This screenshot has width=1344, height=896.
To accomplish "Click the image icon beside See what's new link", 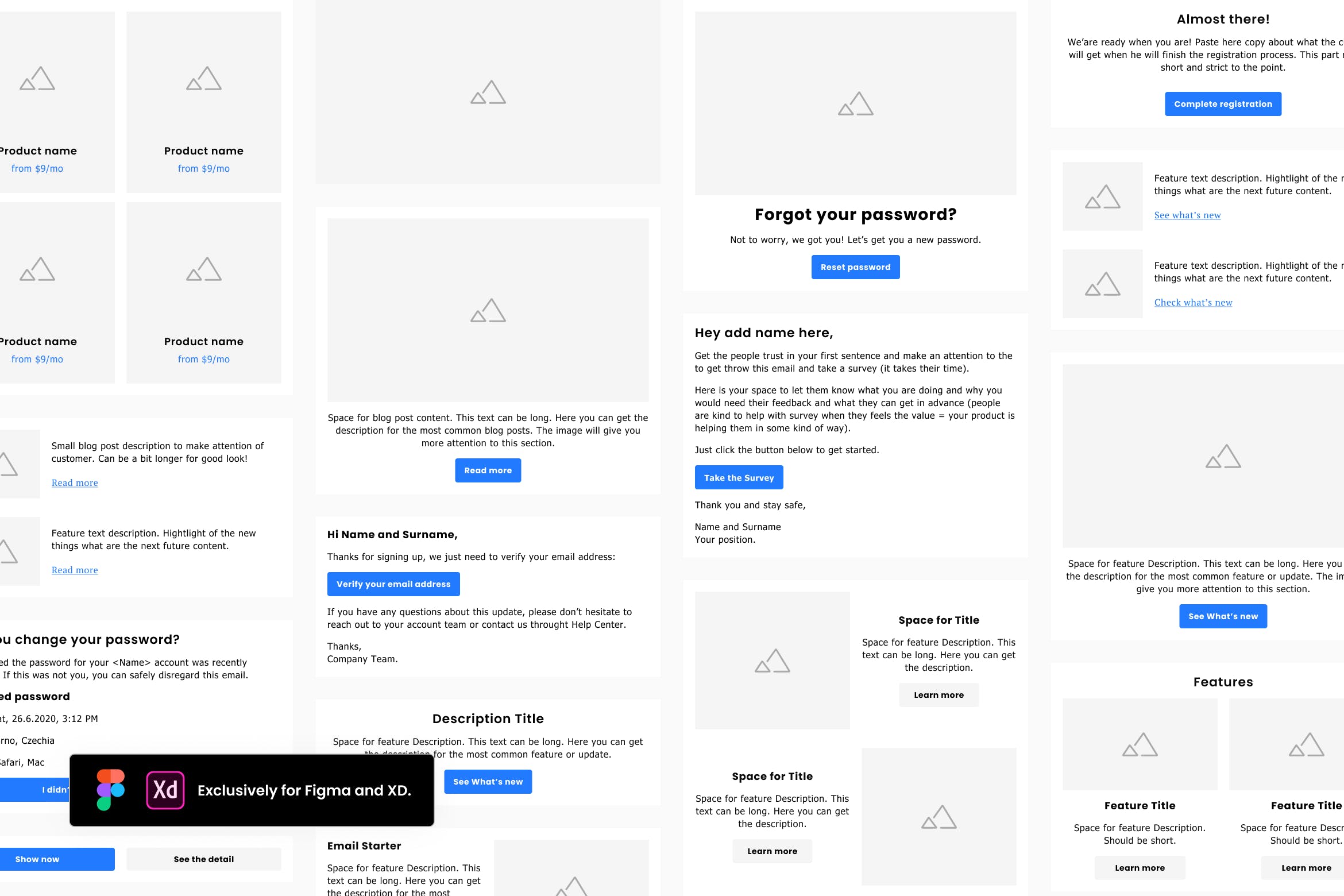I will 1102,196.
